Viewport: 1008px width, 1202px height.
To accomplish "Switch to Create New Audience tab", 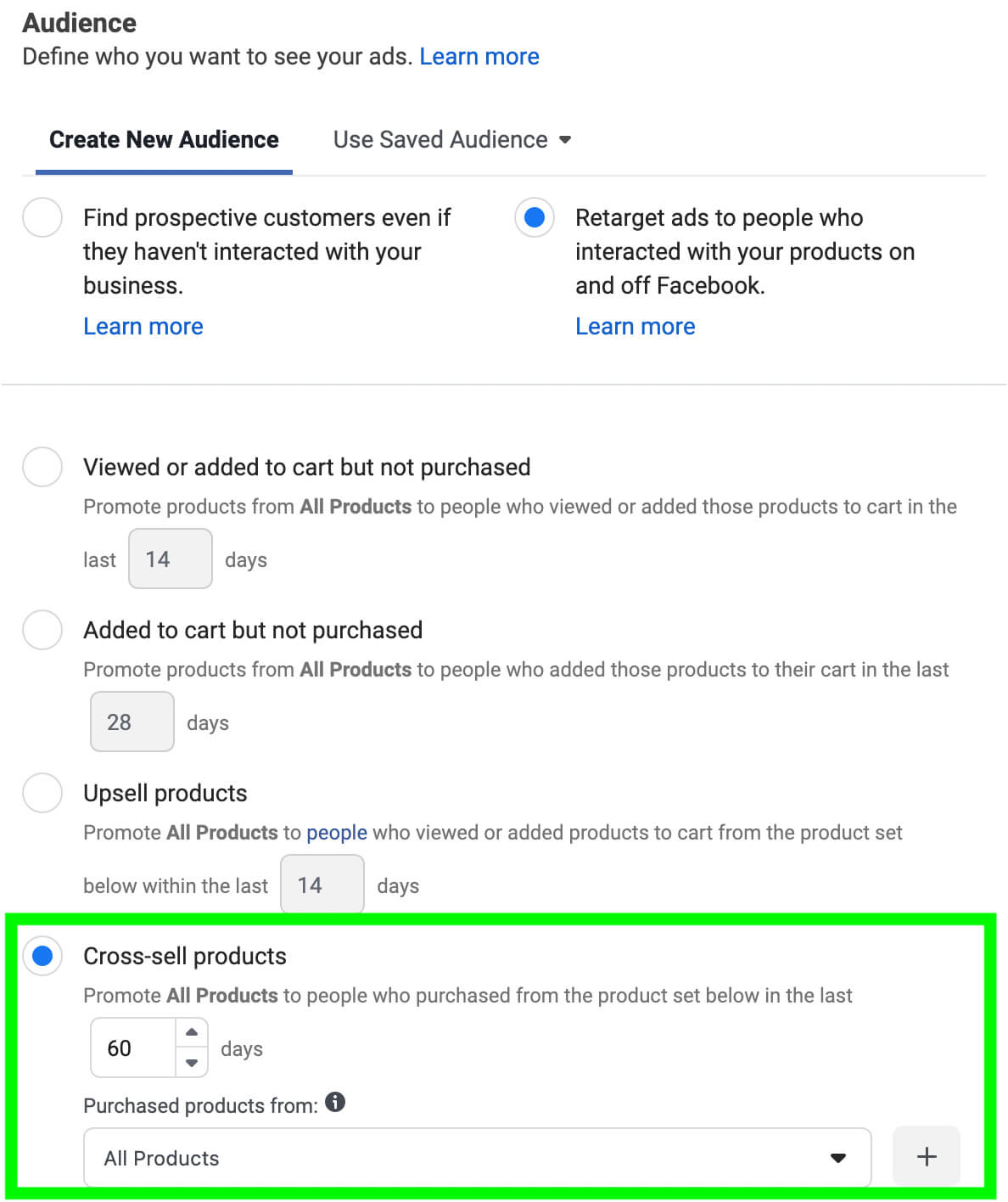I will click(164, 139).
